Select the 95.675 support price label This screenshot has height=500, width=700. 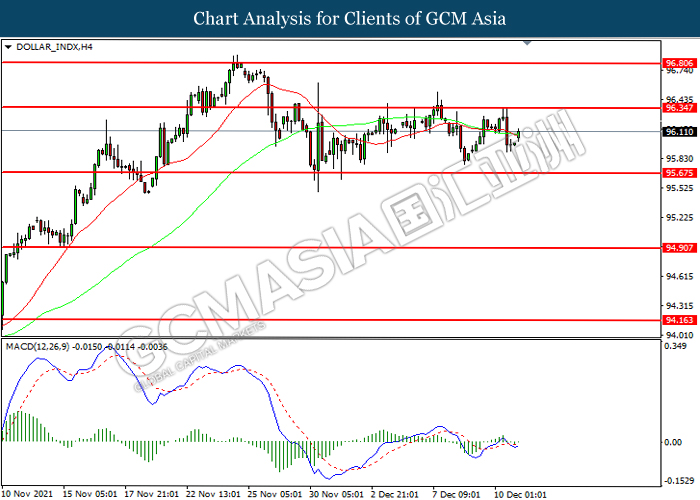pos(679,173)
